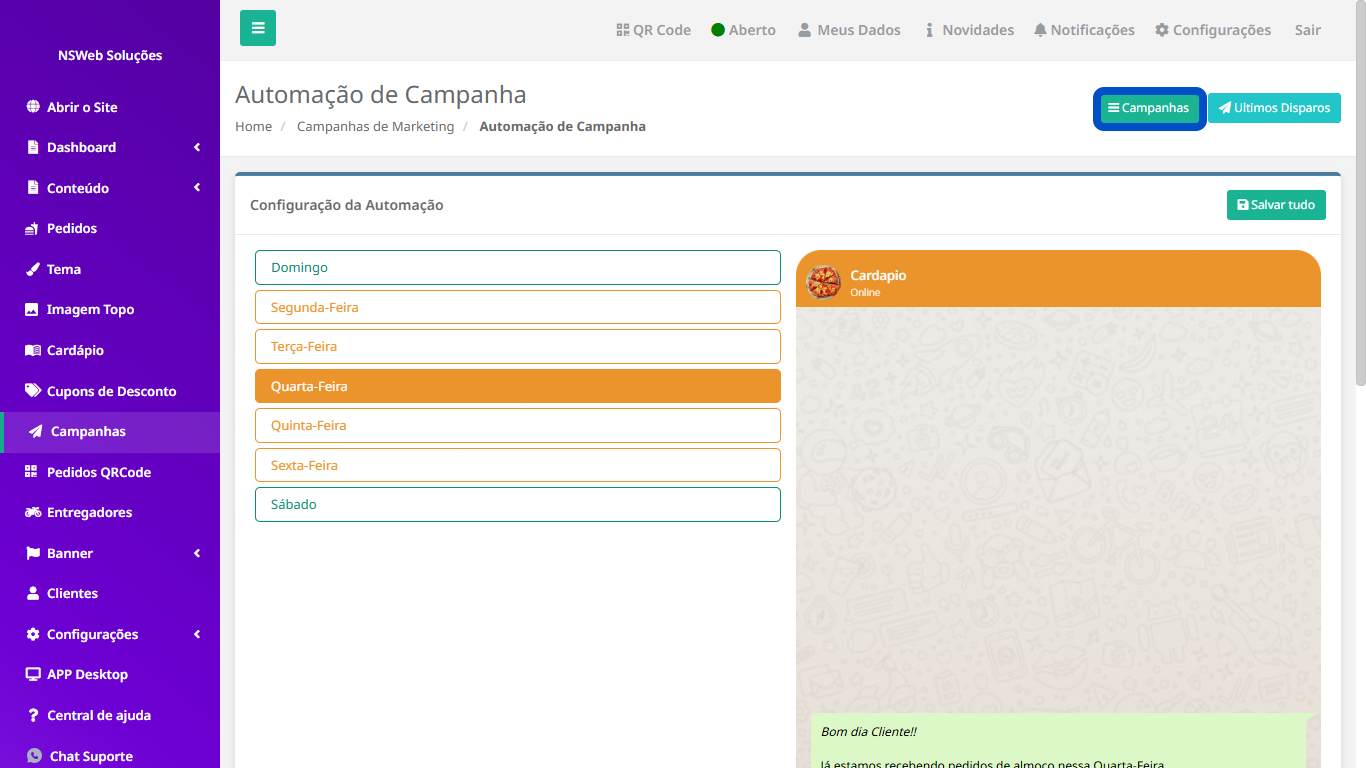
Task: Click the Entregadores motorcycle icon
Action: coord(32,512)
